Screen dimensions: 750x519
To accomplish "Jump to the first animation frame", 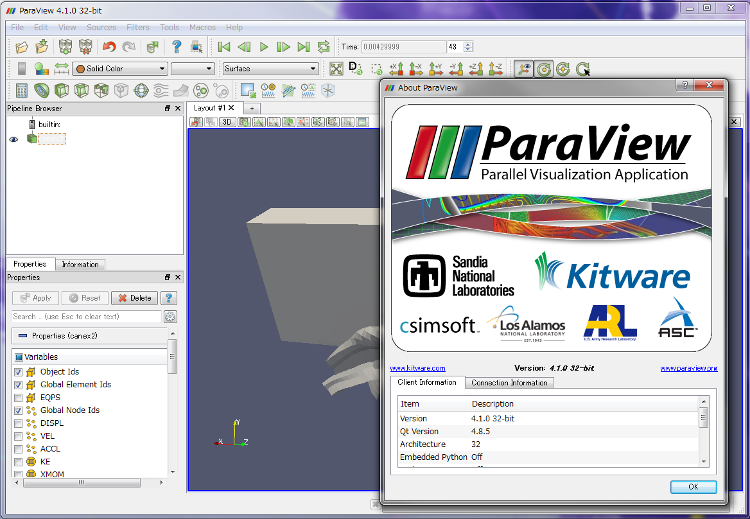I will (223, 47).
